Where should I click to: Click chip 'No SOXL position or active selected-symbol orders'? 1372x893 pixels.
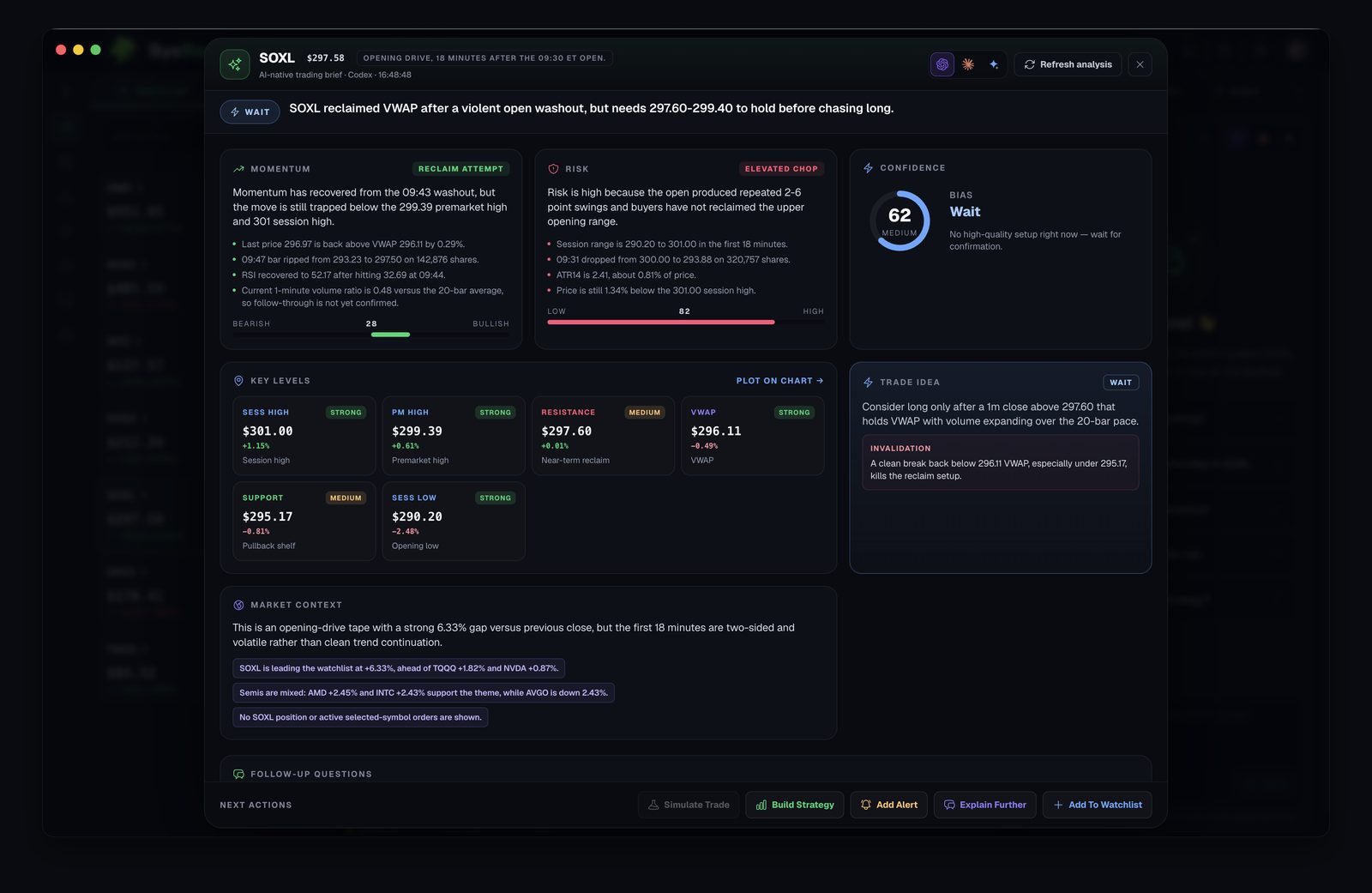pos(360,717)
